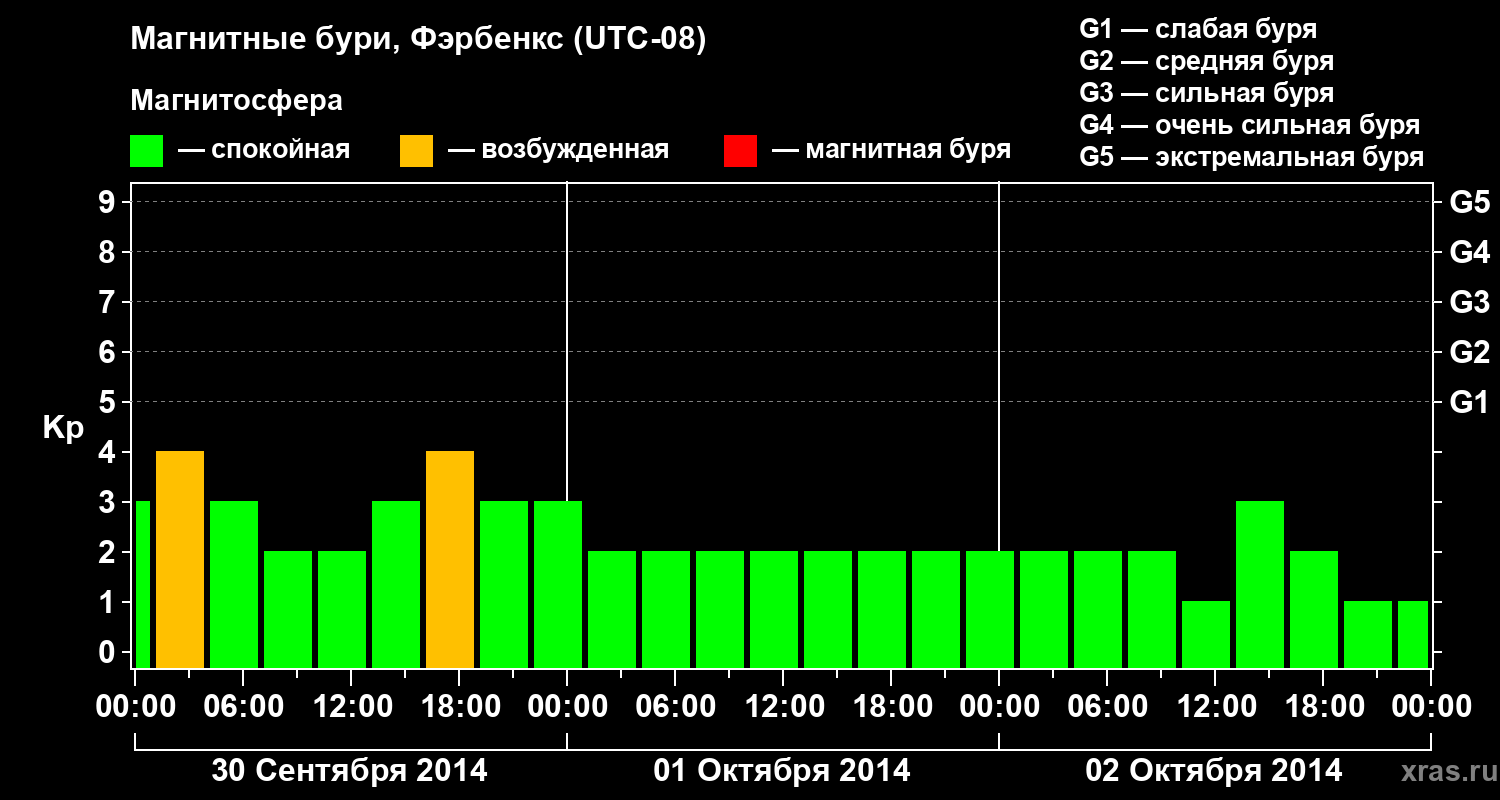Click the G1 tick label on right axis
The height and width of the screenshot is (800, 1500).
pyautogui.click(x=1470, y=402)
